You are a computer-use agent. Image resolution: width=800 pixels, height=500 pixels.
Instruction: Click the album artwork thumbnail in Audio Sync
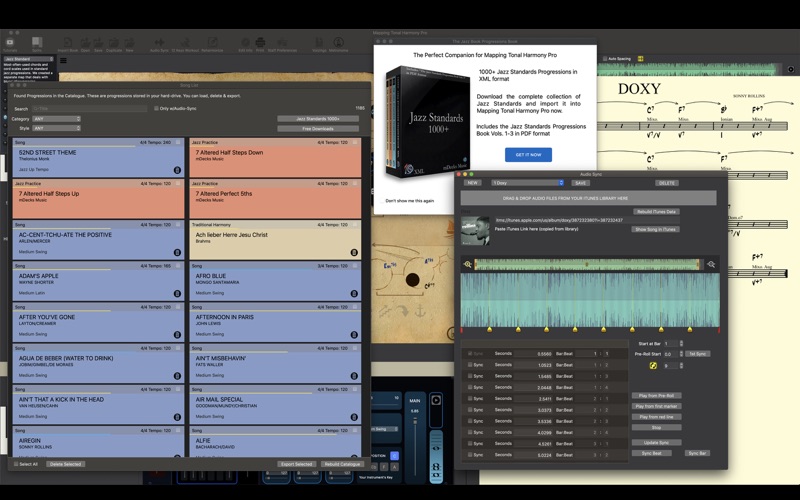pyautogui.click(x=475, y=231)
